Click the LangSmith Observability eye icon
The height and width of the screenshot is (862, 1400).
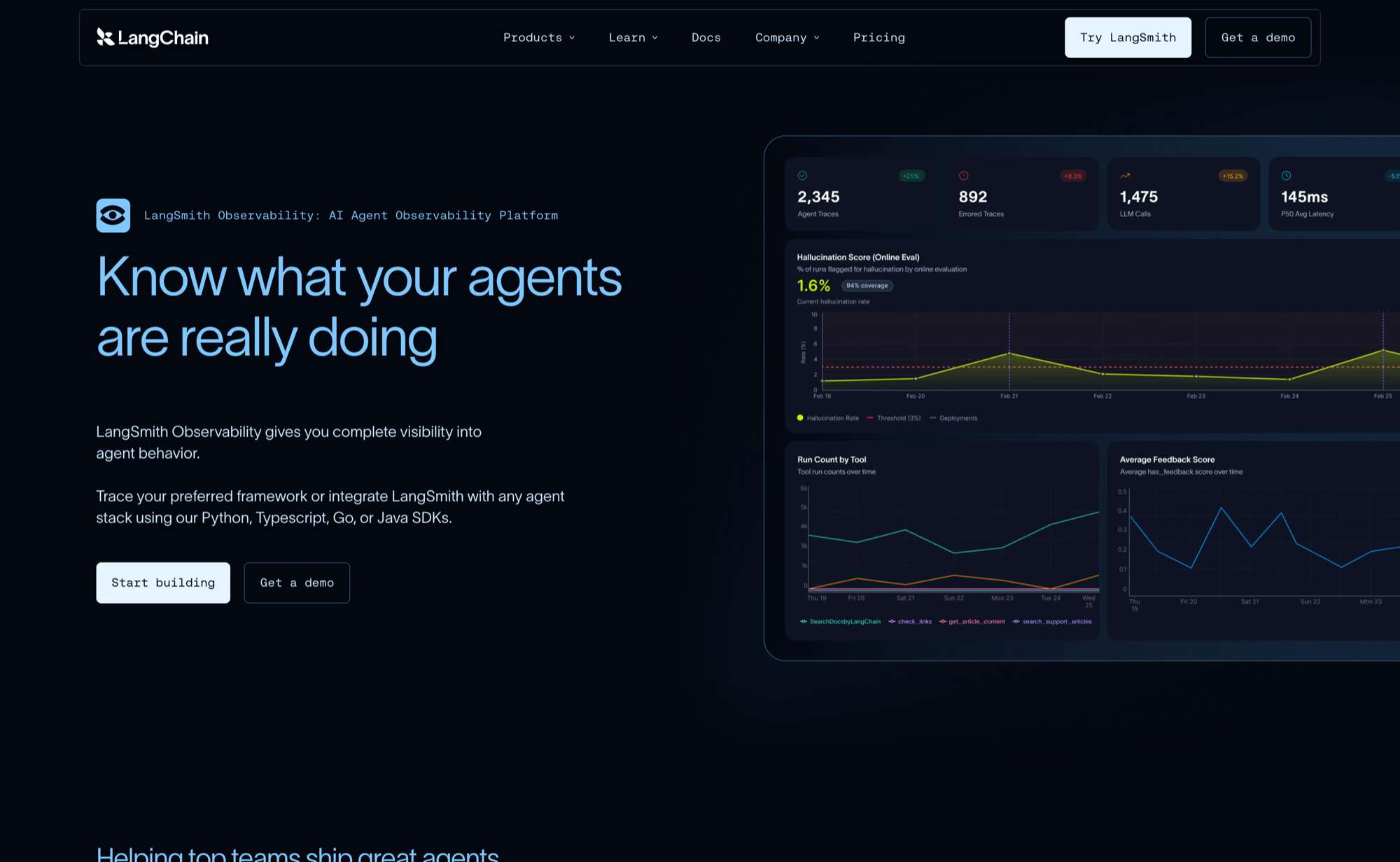113,216
